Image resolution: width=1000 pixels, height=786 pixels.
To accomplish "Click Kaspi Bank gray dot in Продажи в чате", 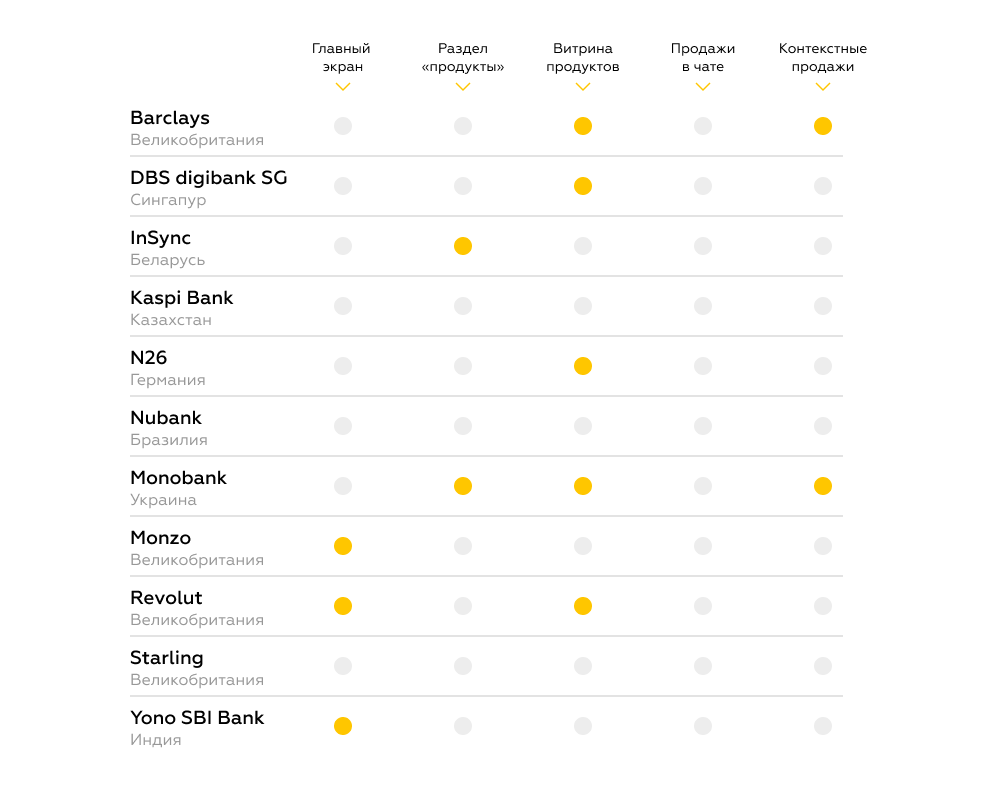I will click(x=703, y=306).
